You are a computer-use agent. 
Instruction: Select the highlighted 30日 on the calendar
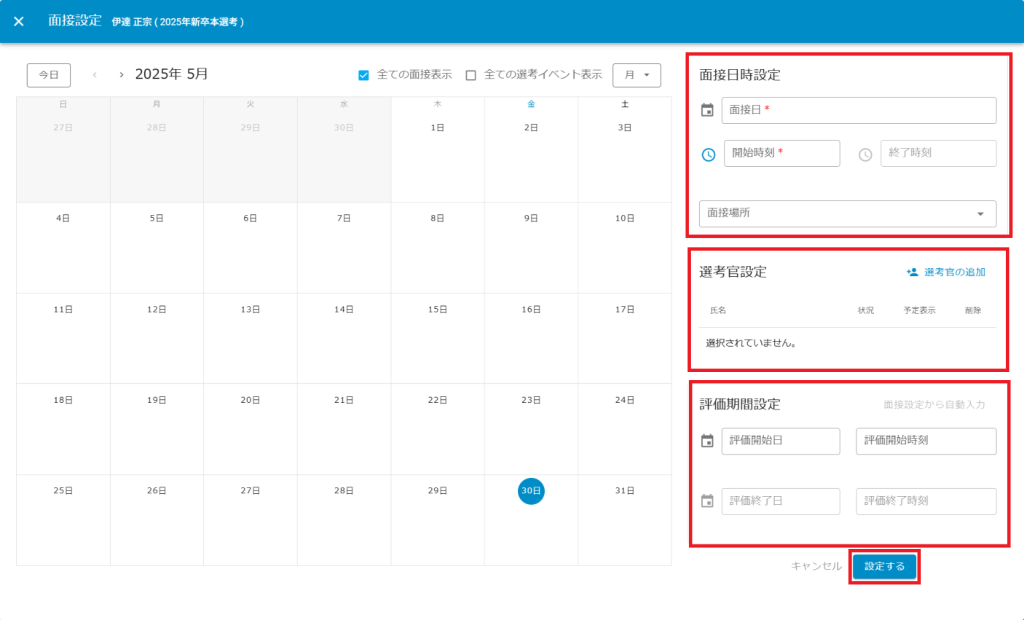[x=531, y=491]
